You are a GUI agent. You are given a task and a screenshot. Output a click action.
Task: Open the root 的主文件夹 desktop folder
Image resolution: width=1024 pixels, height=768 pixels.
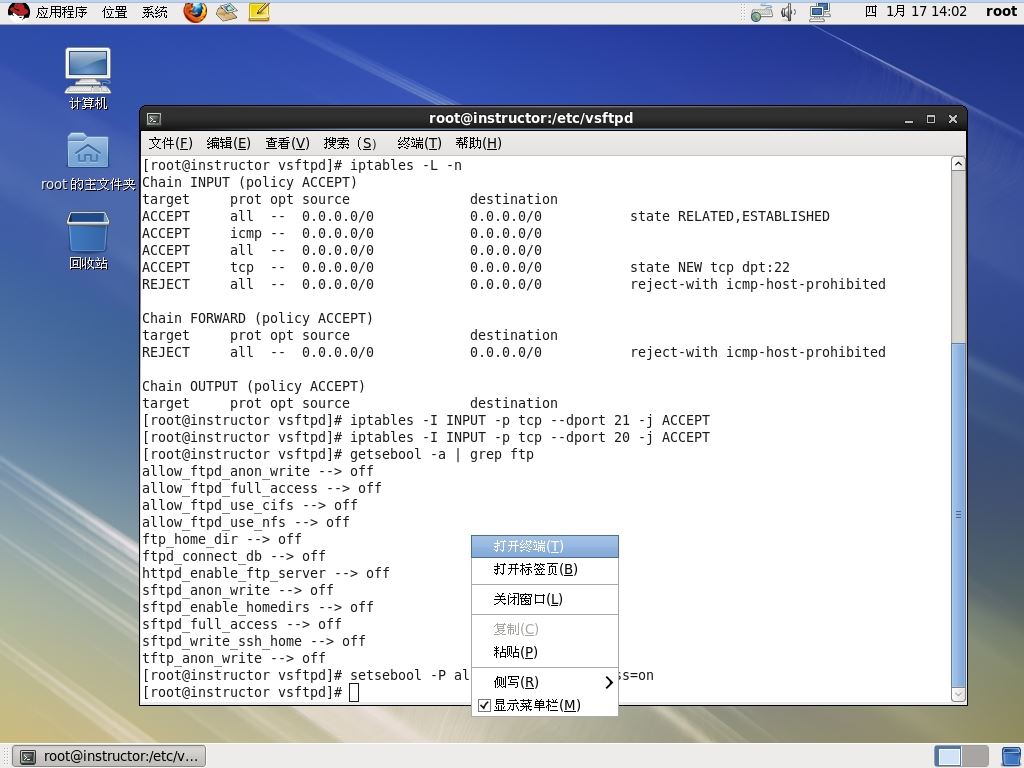click(x=88, y=161)
